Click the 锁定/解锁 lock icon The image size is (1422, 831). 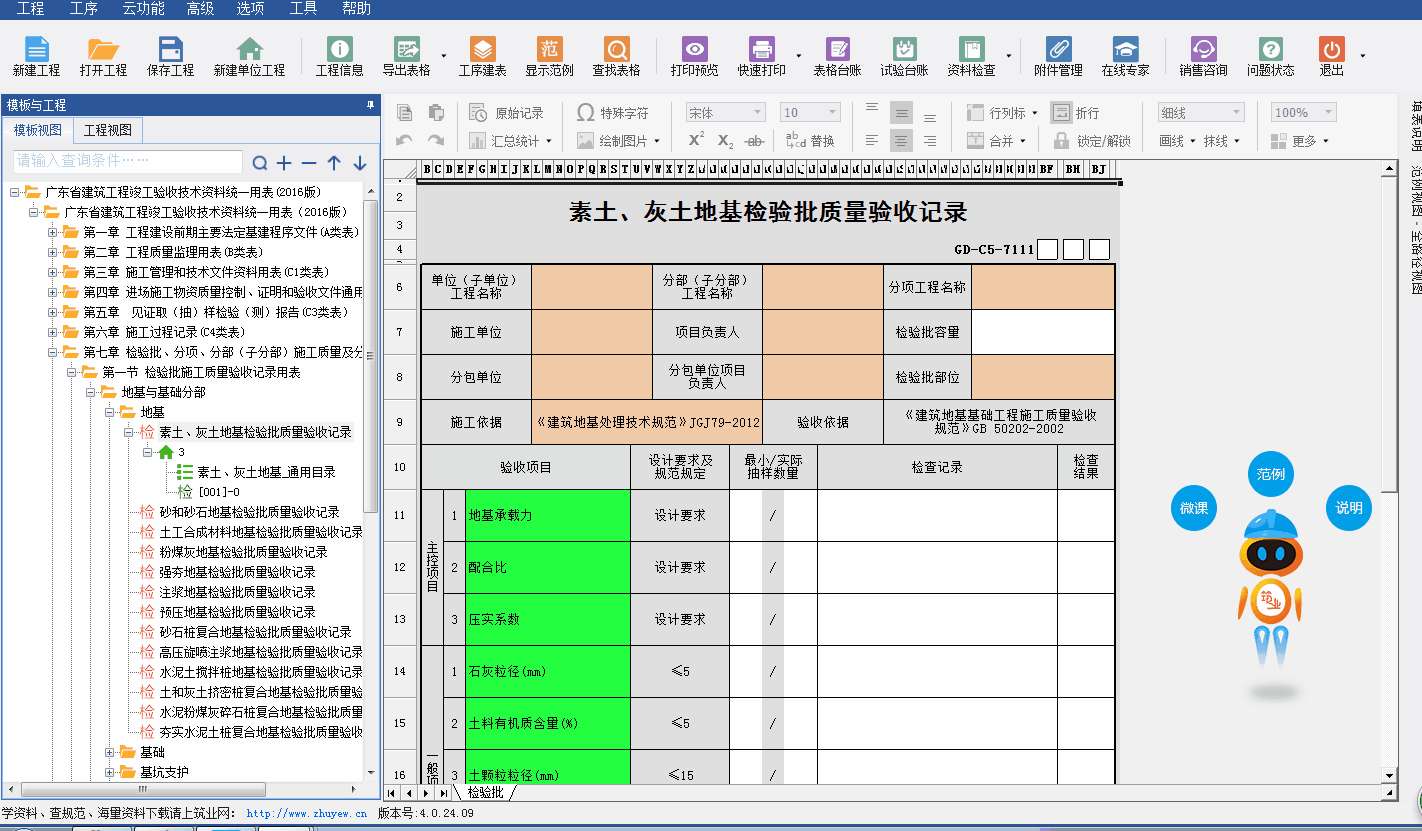pyautogui.click(x=1061, y=141)
